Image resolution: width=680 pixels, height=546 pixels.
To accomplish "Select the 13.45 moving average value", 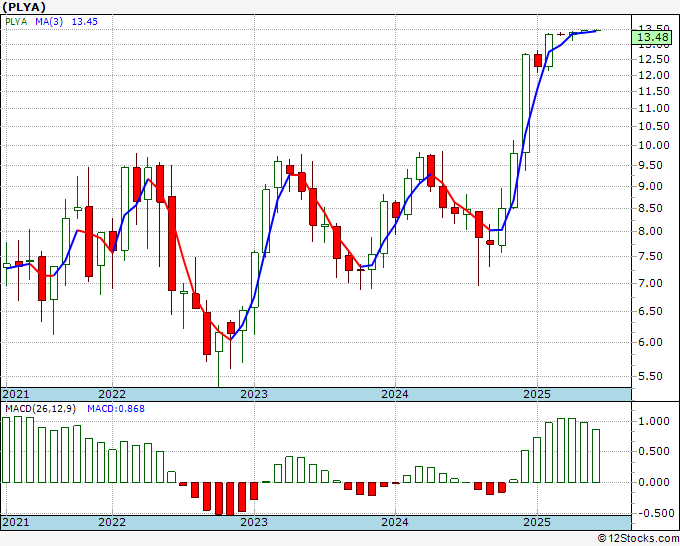I will click(85, 22).
